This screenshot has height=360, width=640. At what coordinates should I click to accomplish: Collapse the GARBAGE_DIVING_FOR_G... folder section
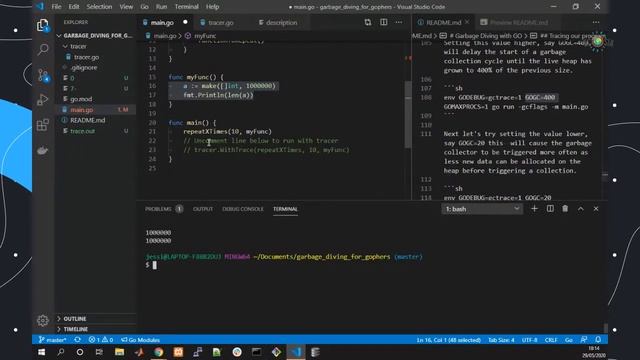point(96,36)
